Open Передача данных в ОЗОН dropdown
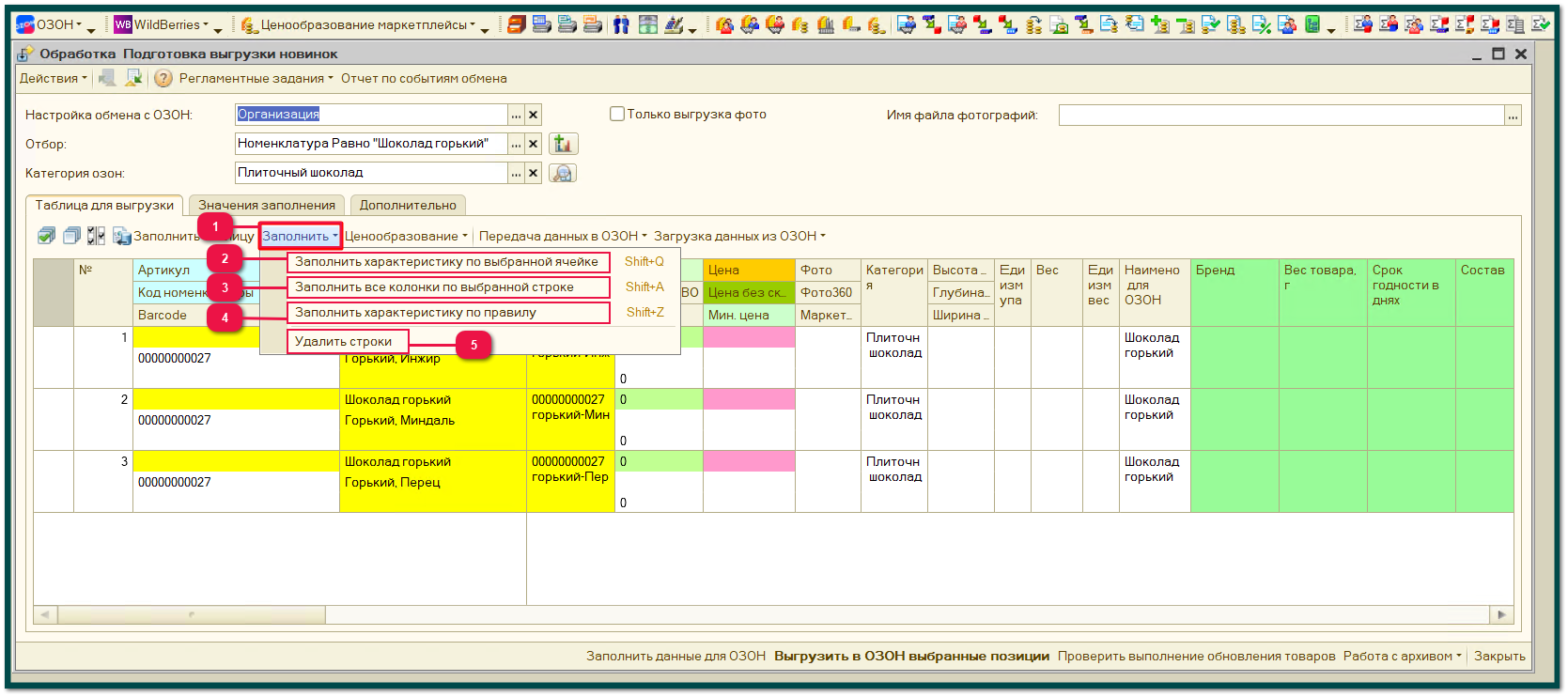 (x=563, y=236)
